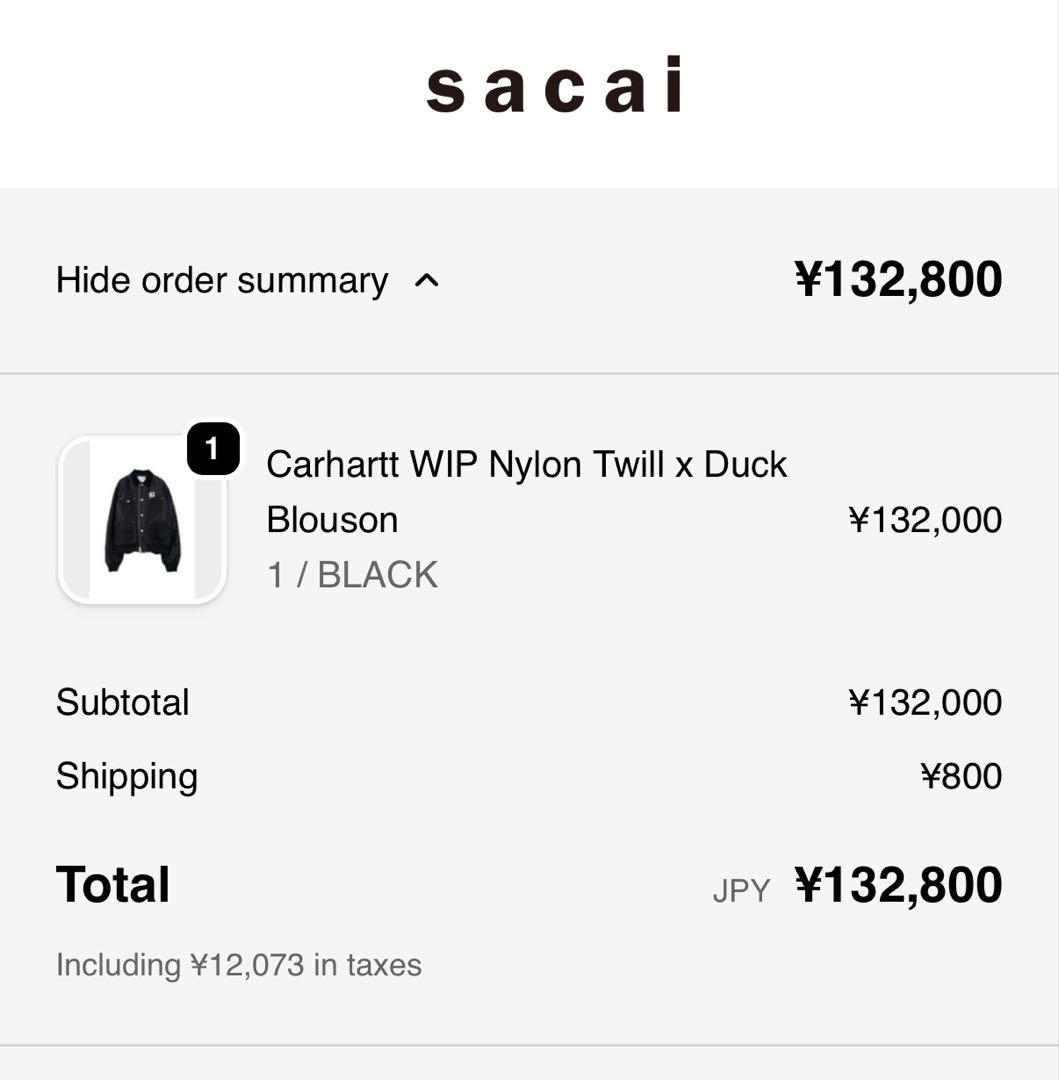Click the collapse chevron next to order summary
Viewport: 1059px width, 1080px height.
pos(429,281)
